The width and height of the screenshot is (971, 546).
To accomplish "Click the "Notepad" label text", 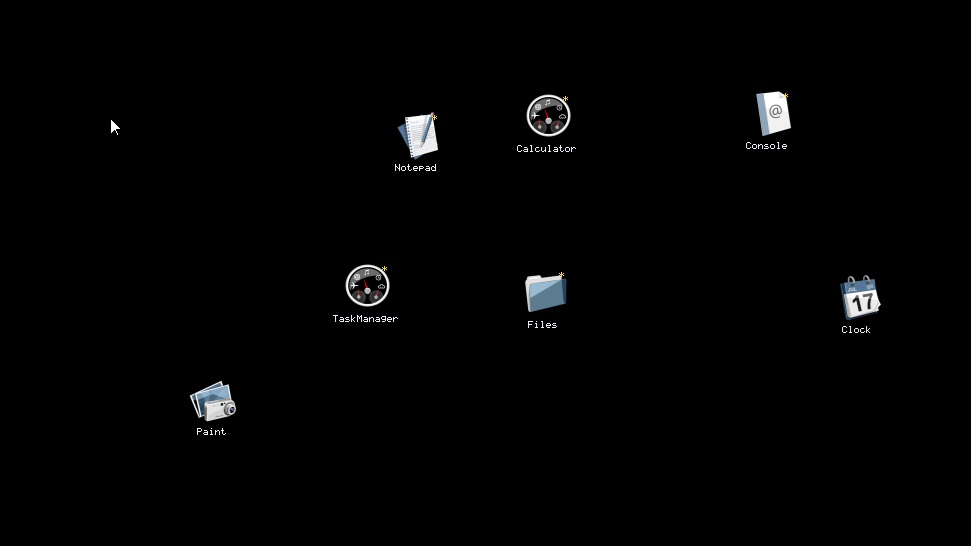I will point(416,168).
